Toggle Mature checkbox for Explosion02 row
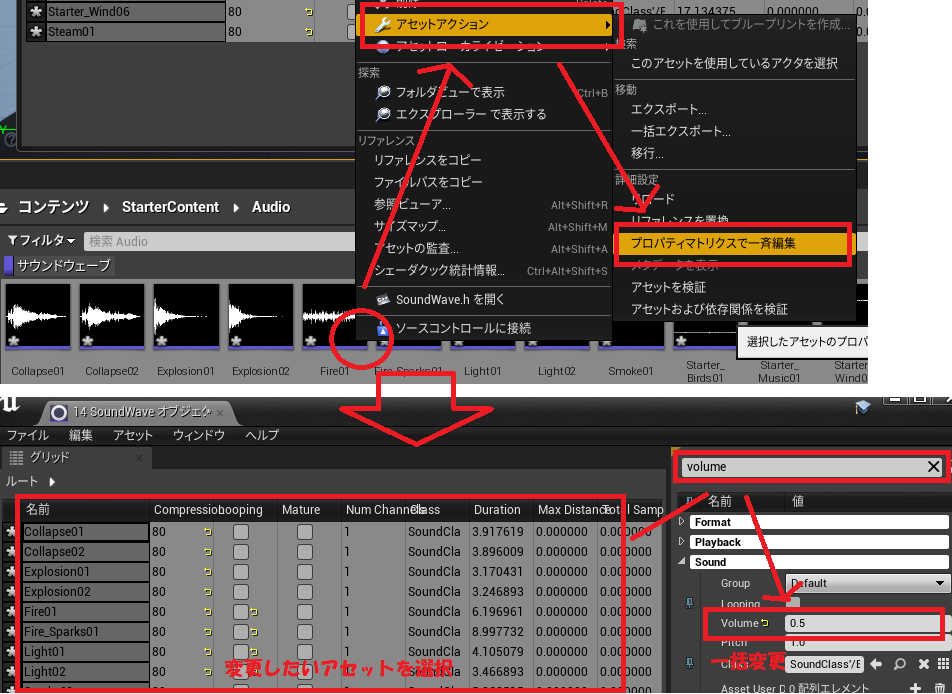 305,592
